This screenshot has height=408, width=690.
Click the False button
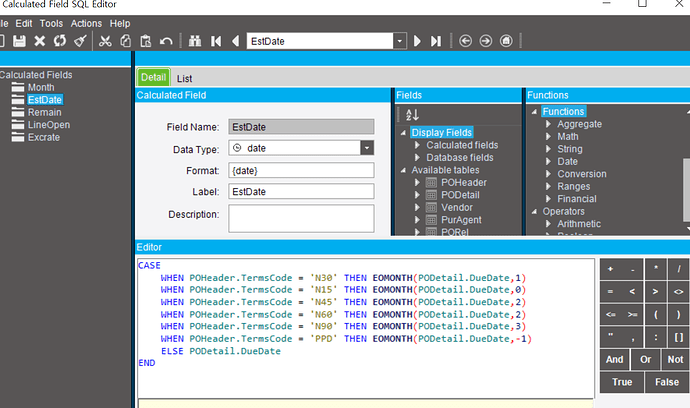pos(667,382)
